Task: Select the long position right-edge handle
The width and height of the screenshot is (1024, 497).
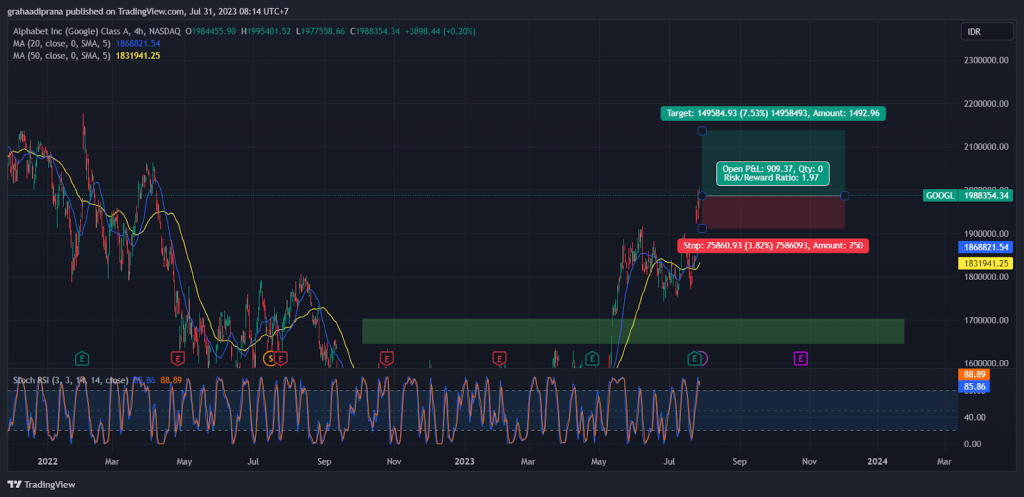Action: 845,196
